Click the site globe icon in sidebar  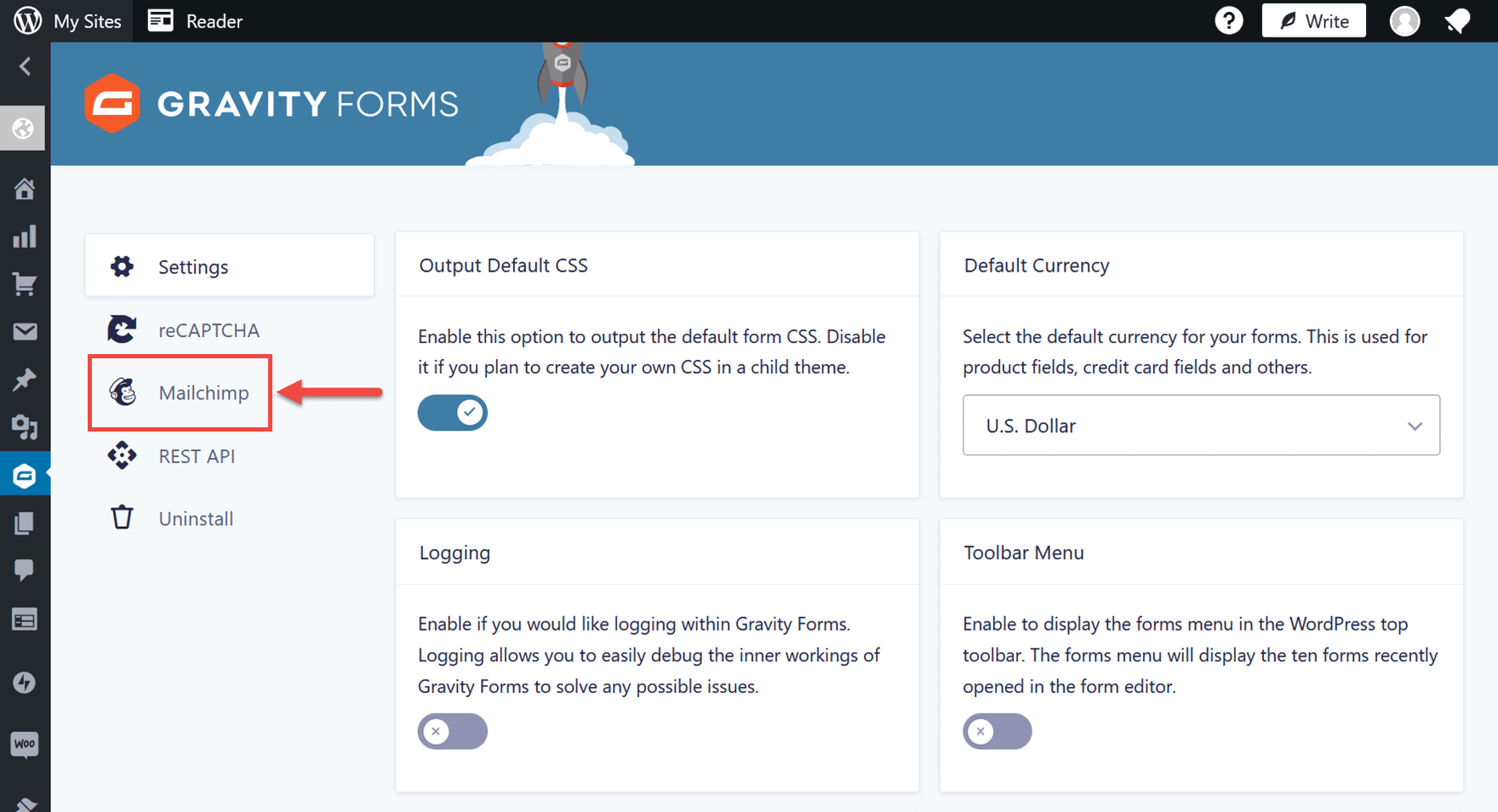(23, 129)
